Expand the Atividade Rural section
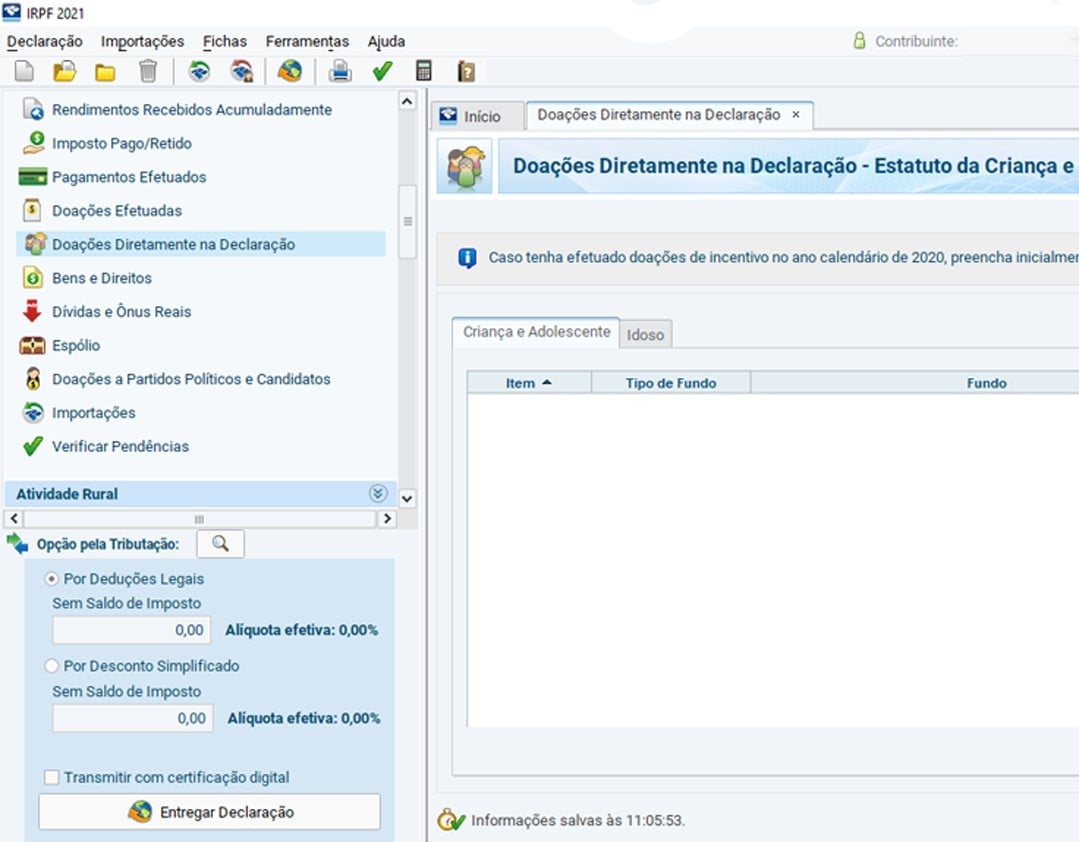 tap(377, 494)
